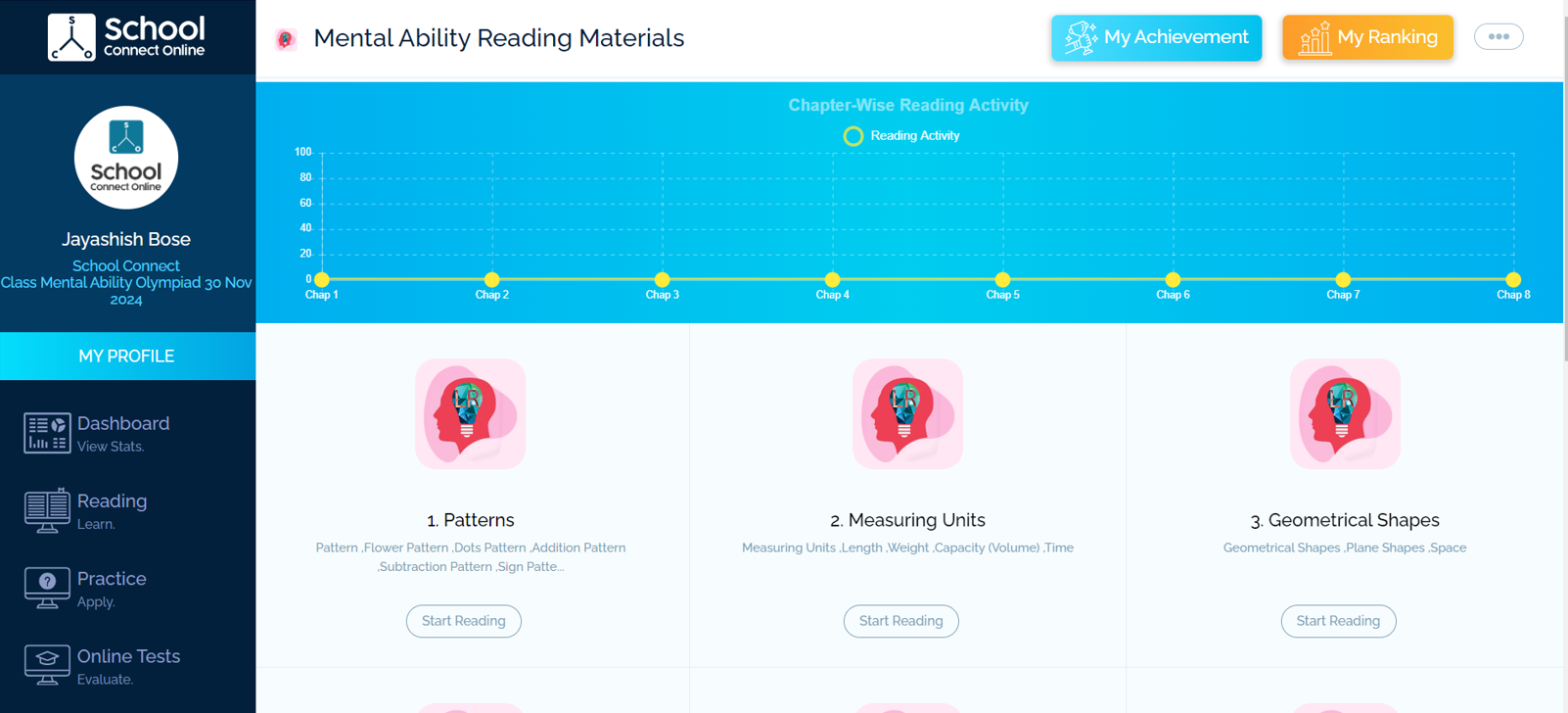
Task: Start Reading the Measuring Units chapter
Action: tap(901, 621)
